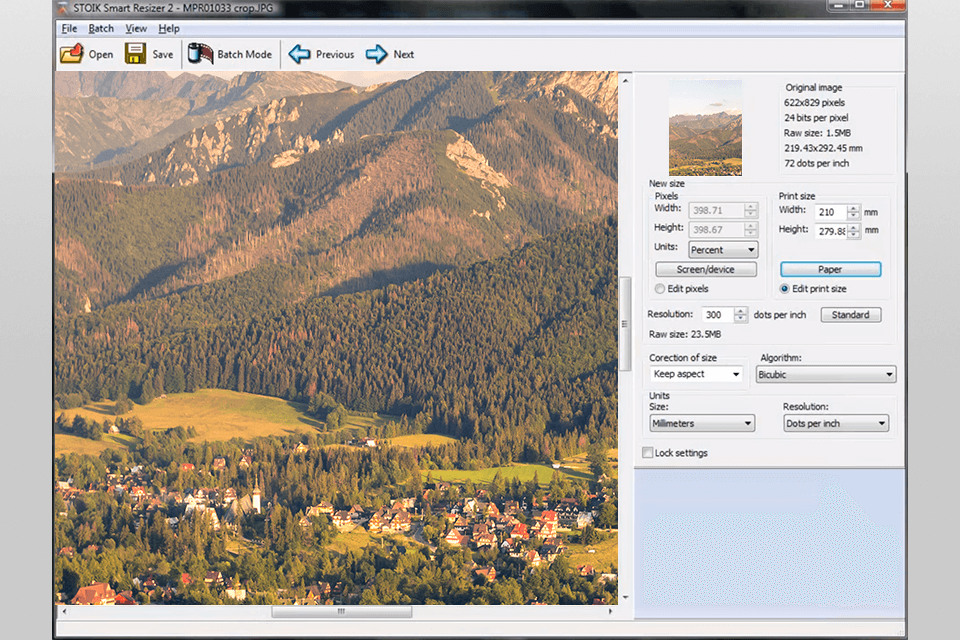This screenshot has height=640, width=960.
Task: Select the Edit print size radio button
Action: coord(784,288)
